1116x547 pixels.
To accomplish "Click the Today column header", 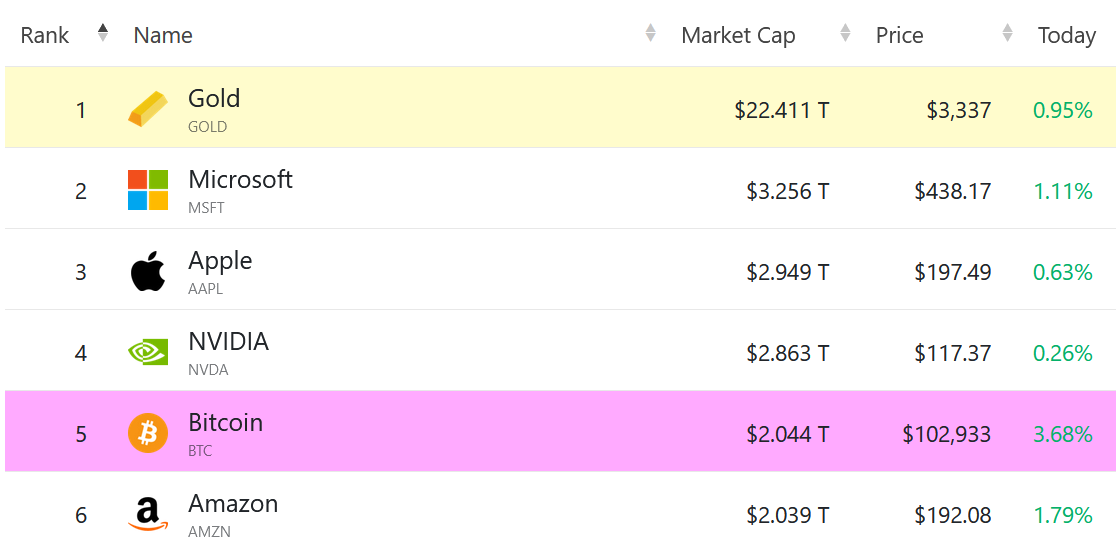I will (1067, 35).
